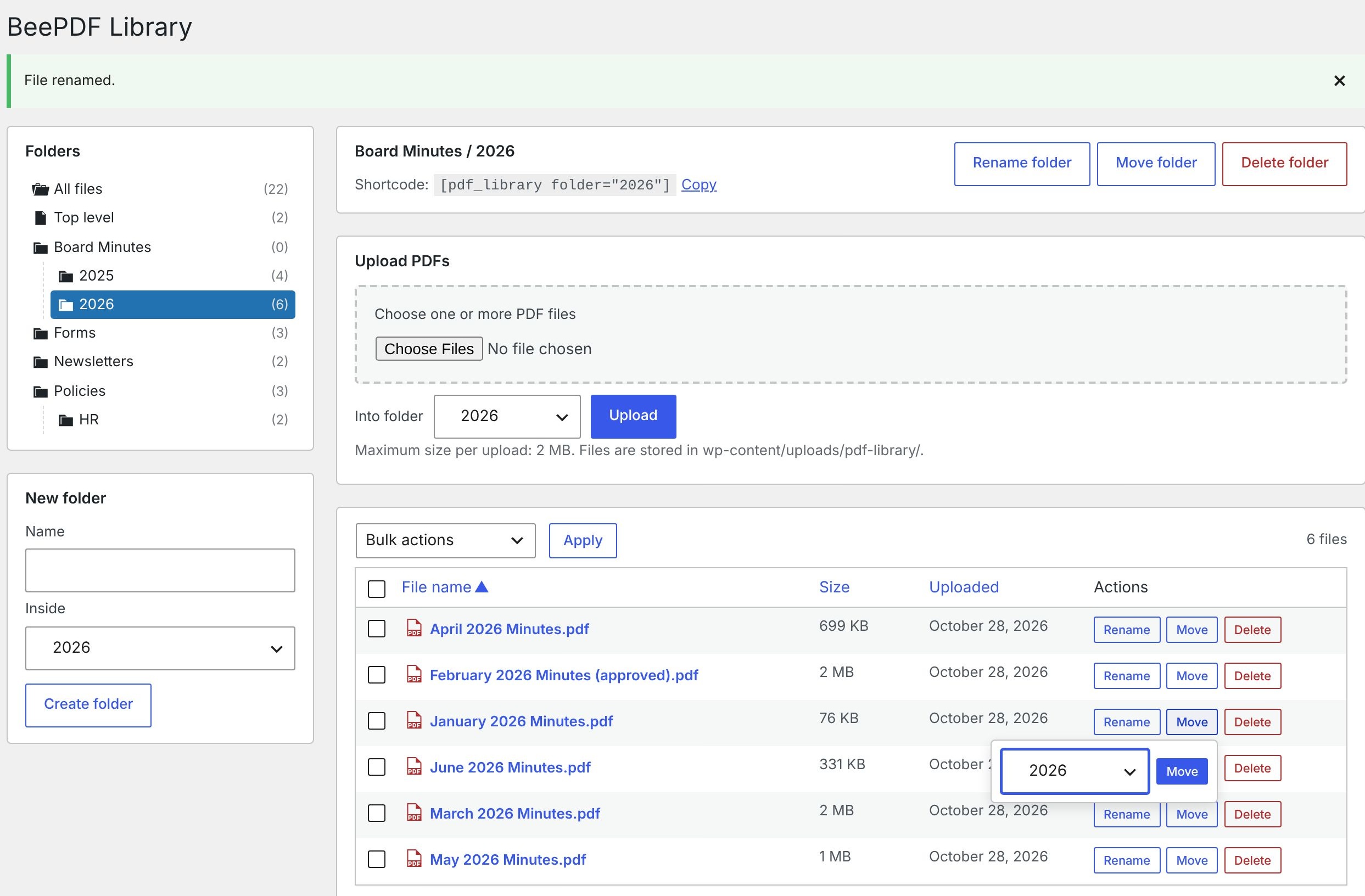Click the HR subfolder icon
Screen dimensions: 1365x896
[66, 420]
